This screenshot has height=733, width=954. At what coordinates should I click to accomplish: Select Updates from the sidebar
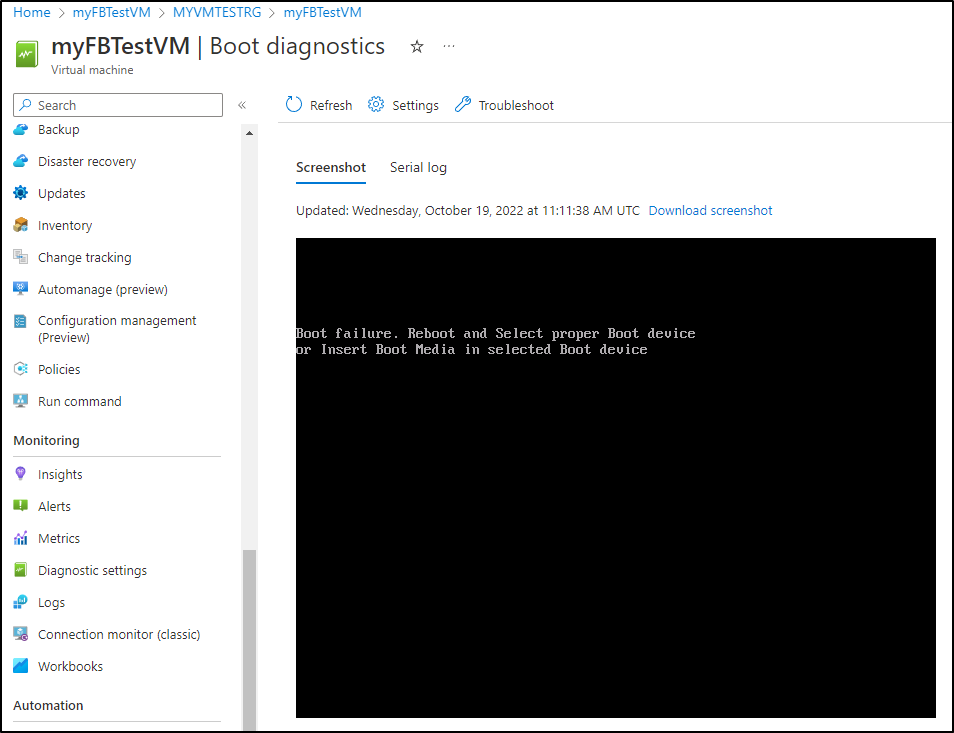click(61, 193)
